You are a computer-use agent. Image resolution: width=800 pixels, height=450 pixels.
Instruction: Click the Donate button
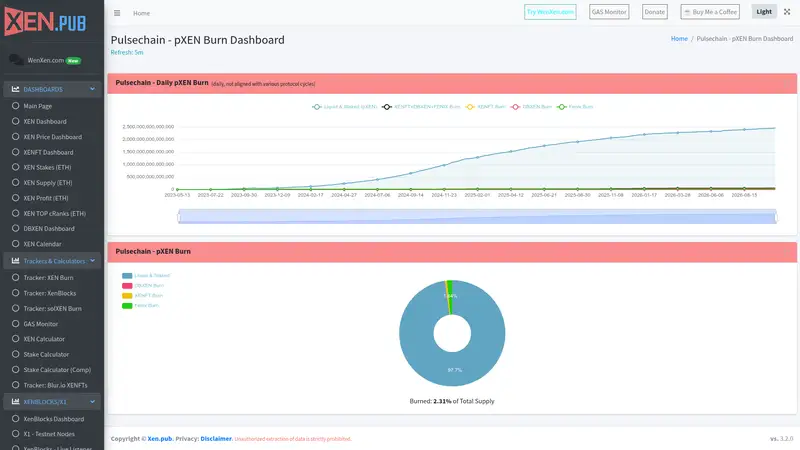pos(654,12)
